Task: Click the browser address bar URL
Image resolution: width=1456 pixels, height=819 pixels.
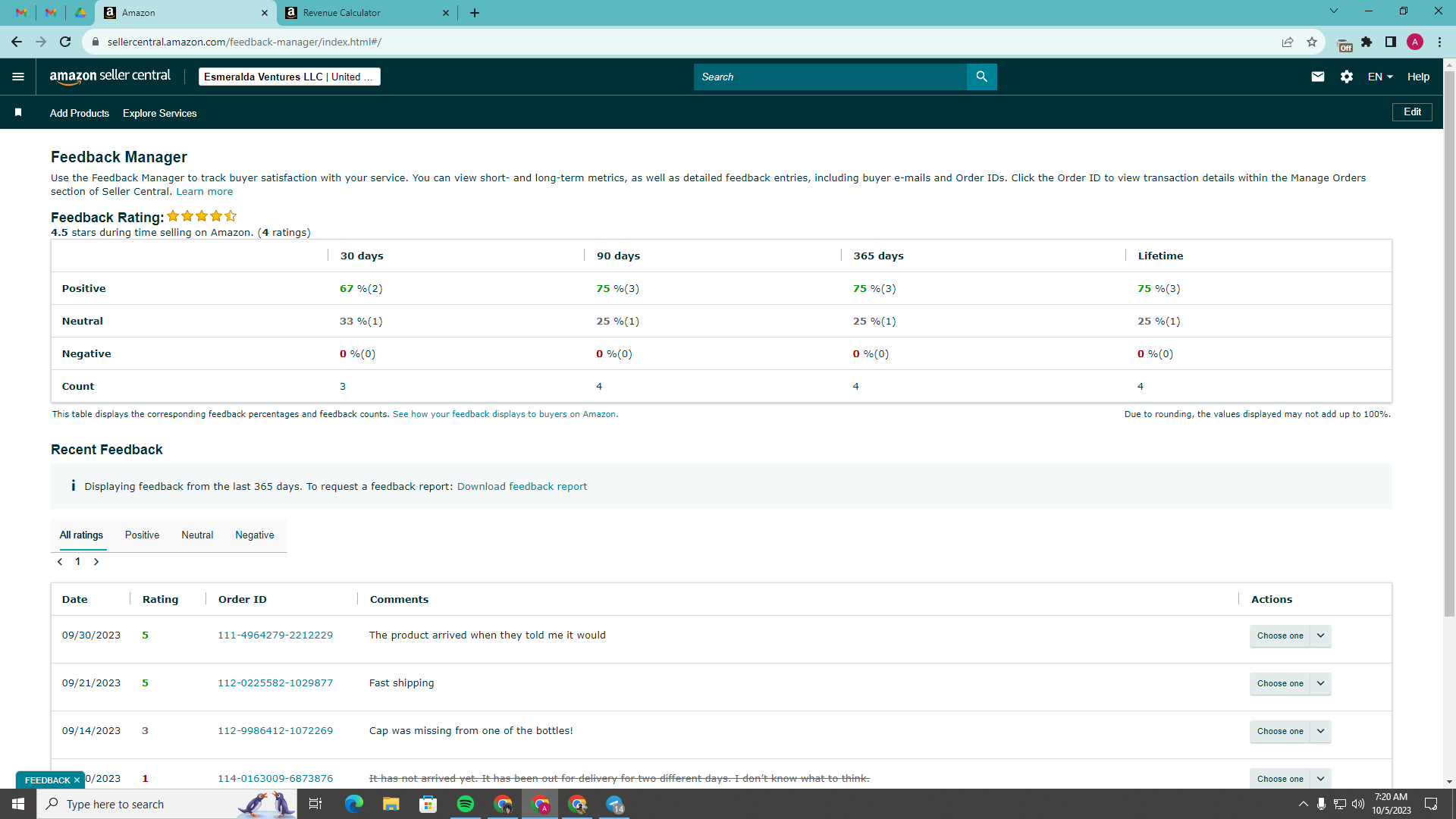Action: pyautogui.click(x=244, y=42)
